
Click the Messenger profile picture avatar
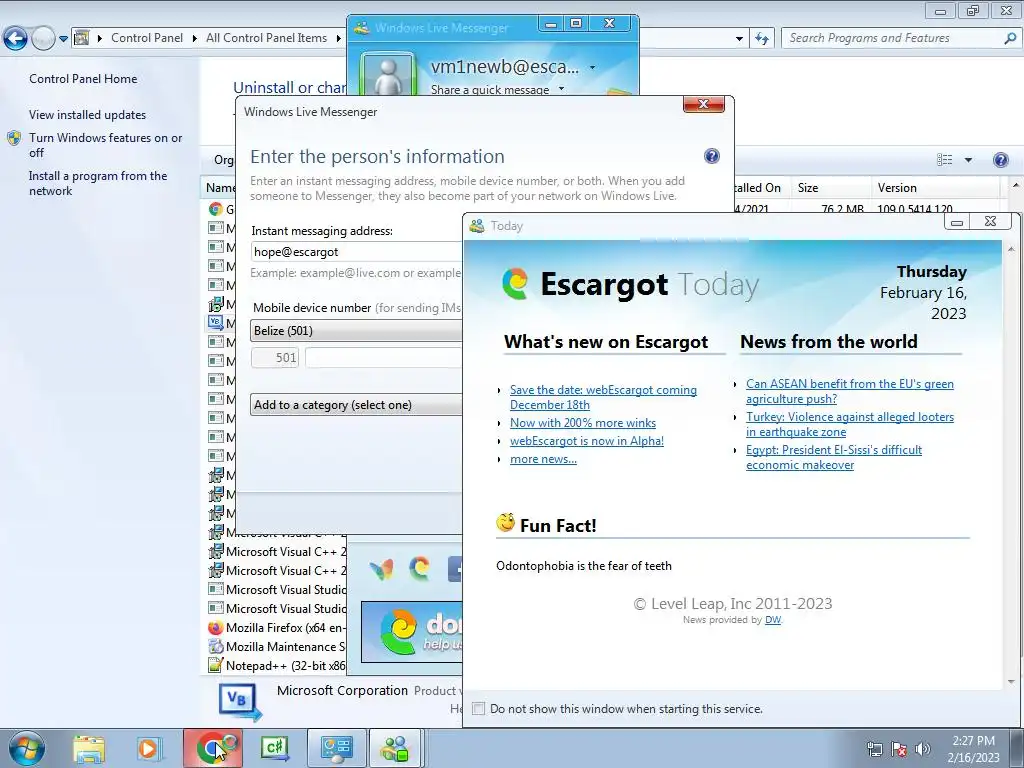pyautogui.click(x=389, y=77)
